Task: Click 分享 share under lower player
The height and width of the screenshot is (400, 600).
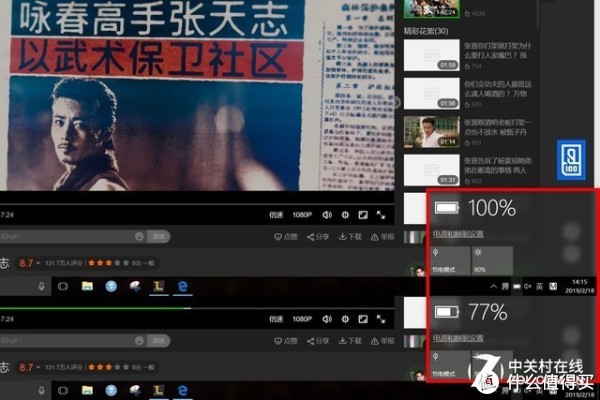Action: point(318,341)
